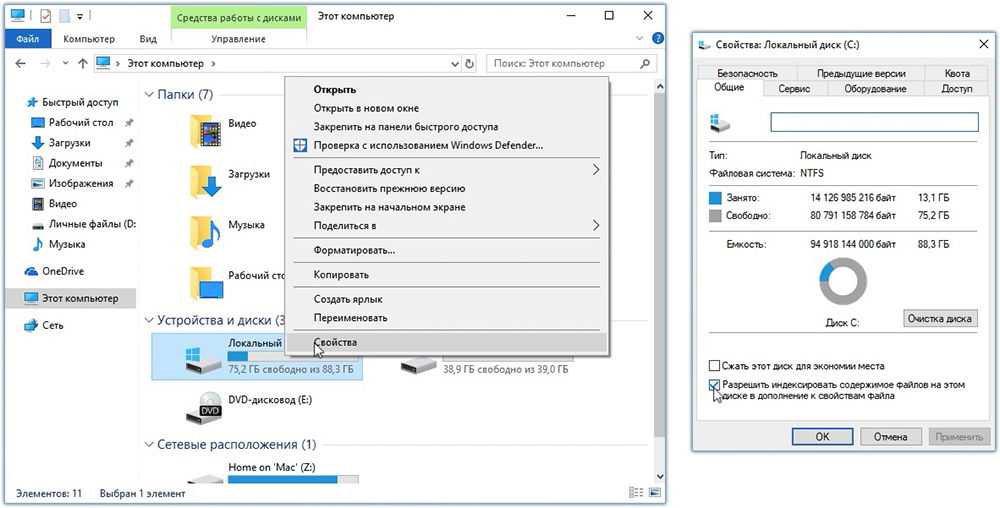The width and height of the screenshot is (1000, 508).
Task: Choose Копировать in context menu
Action: (x=446, y=275)
